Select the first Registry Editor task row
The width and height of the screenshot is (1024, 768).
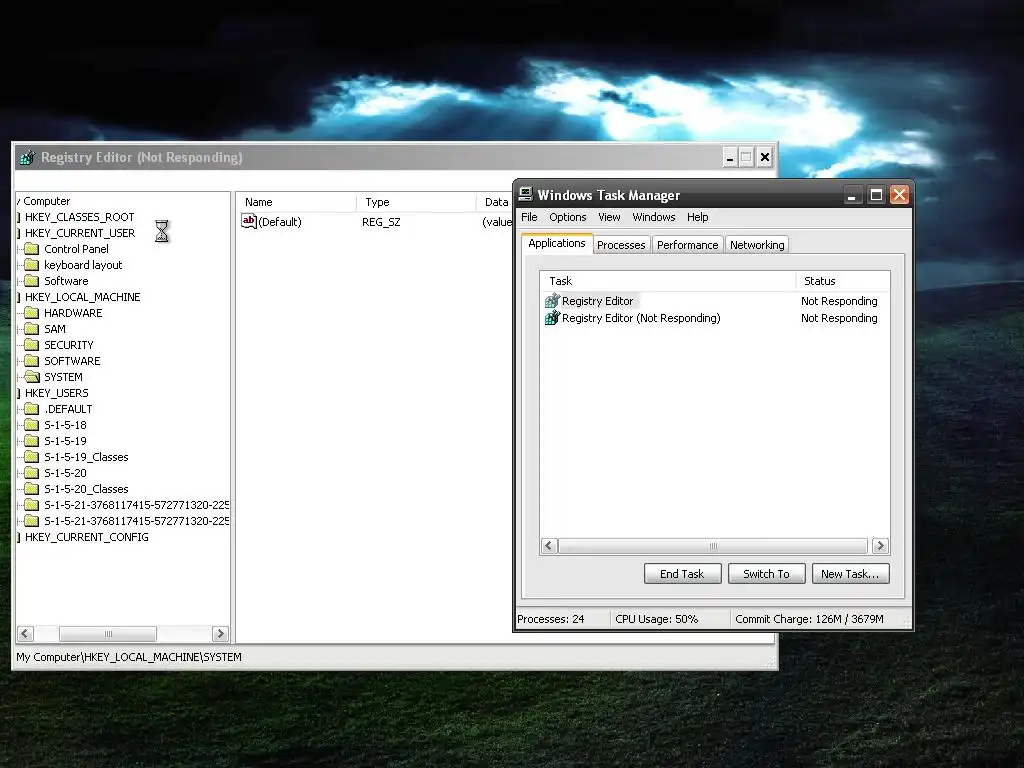[716, 301]
